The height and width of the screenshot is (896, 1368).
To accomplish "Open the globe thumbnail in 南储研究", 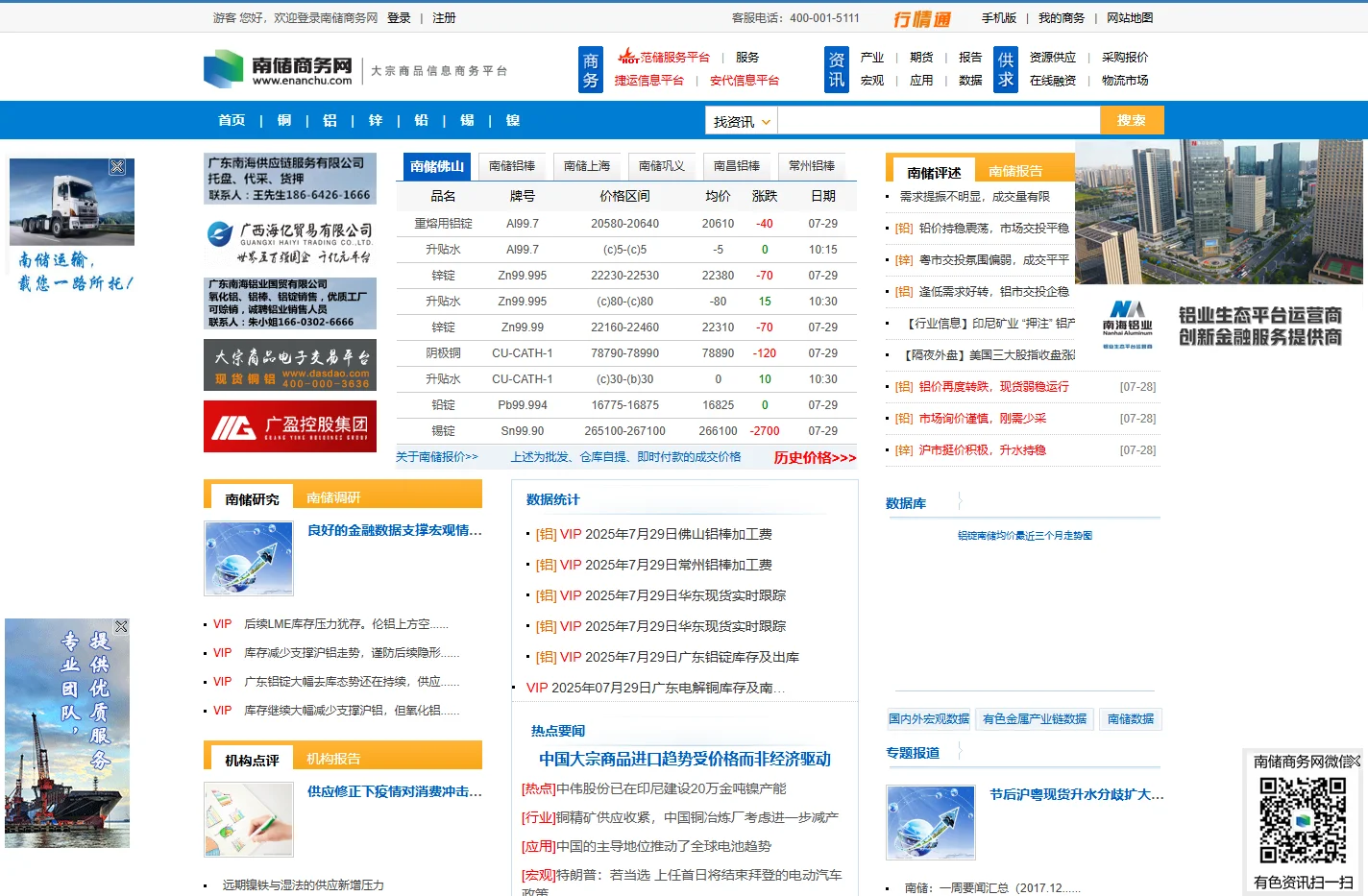I will tap(249, 559).
